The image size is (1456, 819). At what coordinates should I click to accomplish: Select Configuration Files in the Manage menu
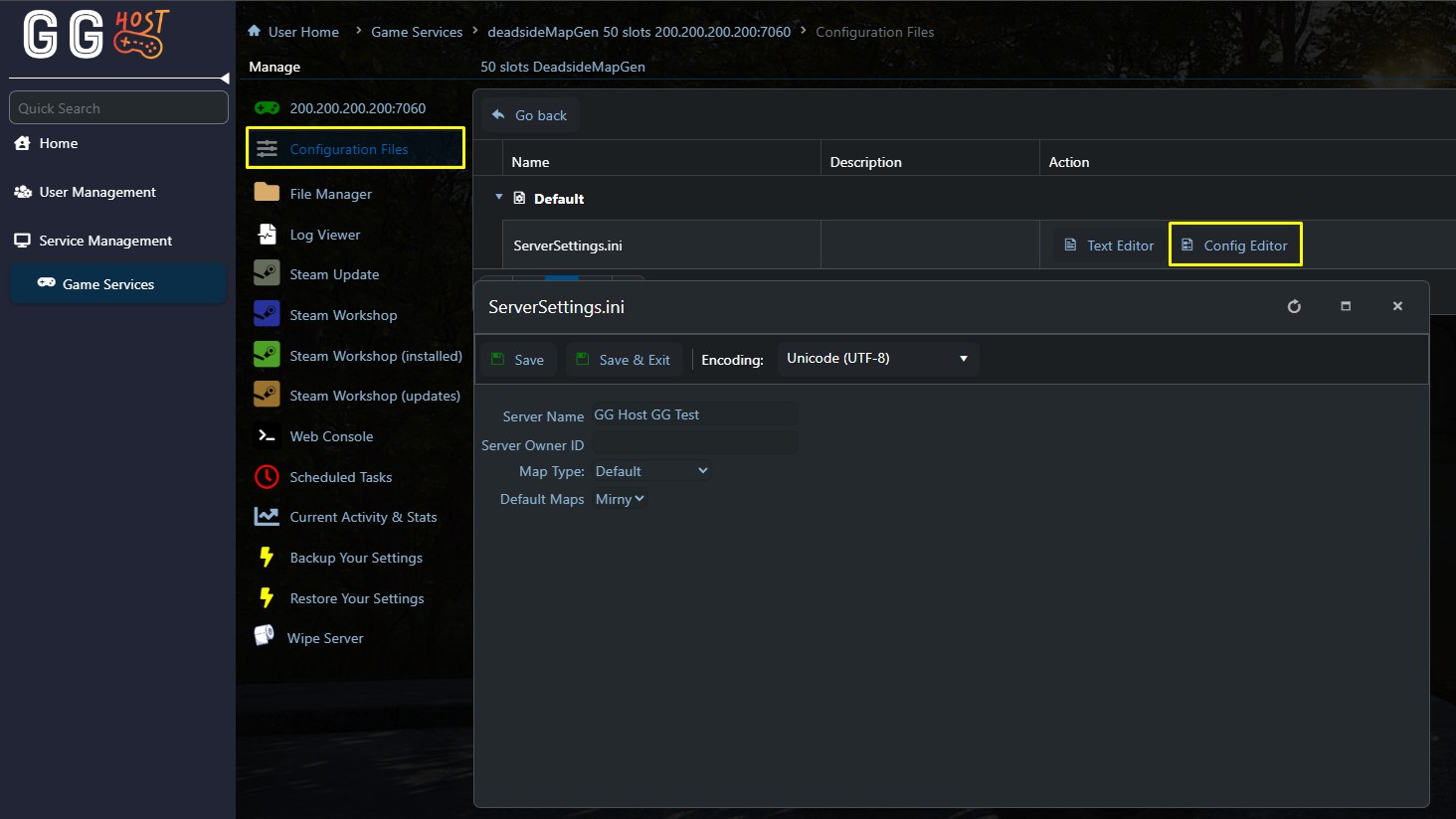[x=349, y=149]
